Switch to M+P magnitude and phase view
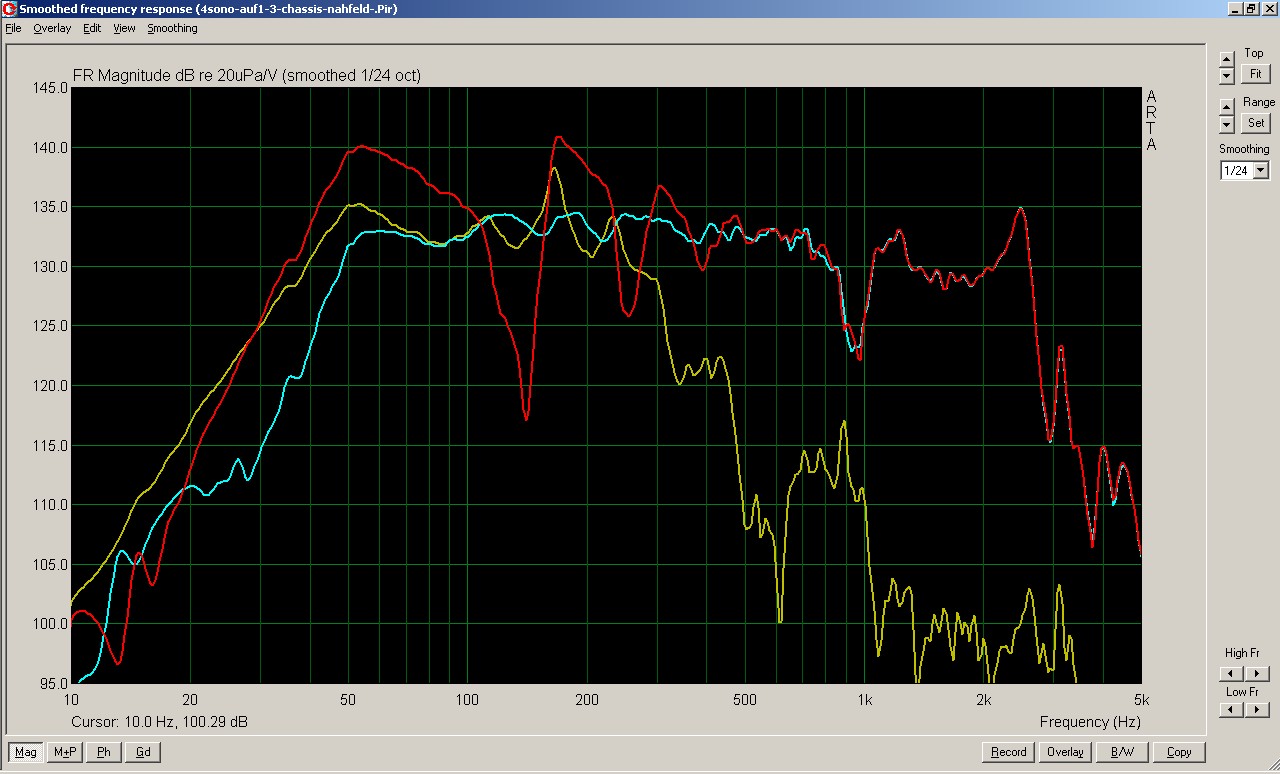 coord(65,752)
